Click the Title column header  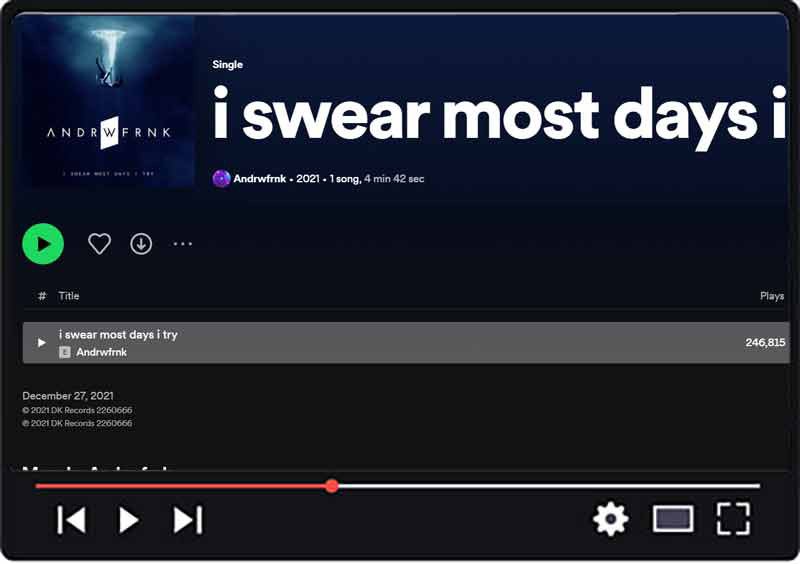point(68,296)
